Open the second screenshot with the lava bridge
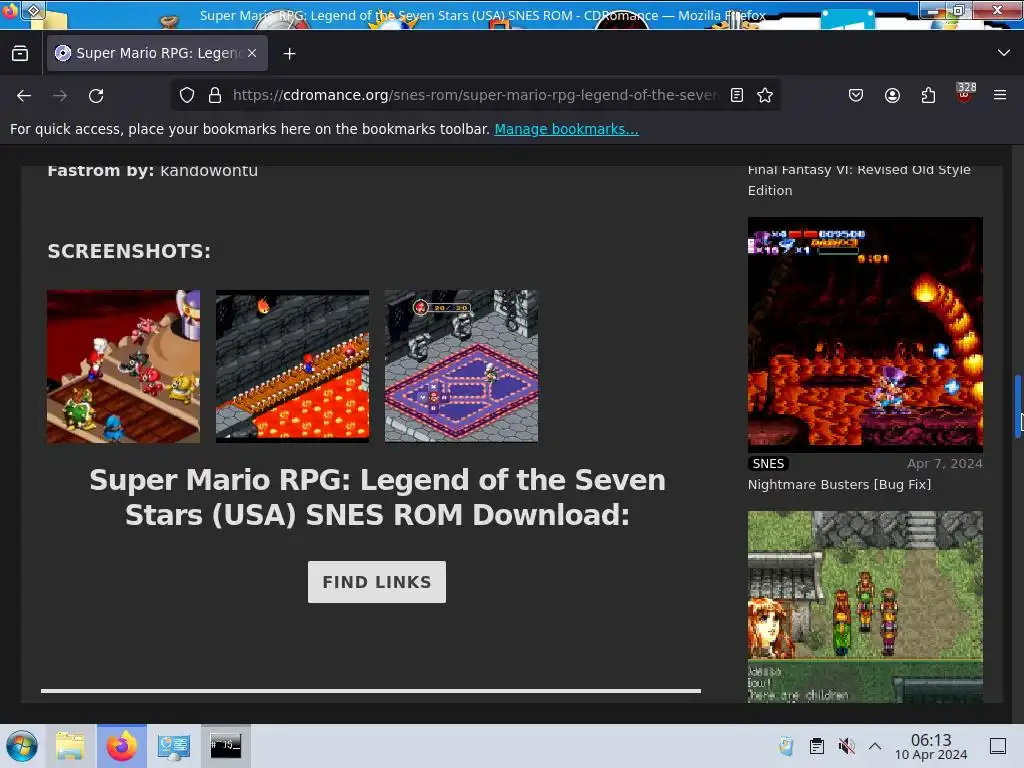The width and height of the screenshot is (1024, 768). pyautogui.click(x=293, y=366)
